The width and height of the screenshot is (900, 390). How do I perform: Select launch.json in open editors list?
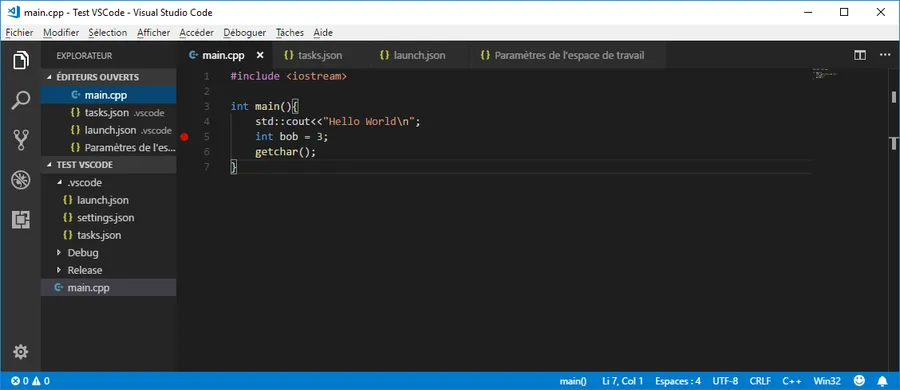pos(108,130)
